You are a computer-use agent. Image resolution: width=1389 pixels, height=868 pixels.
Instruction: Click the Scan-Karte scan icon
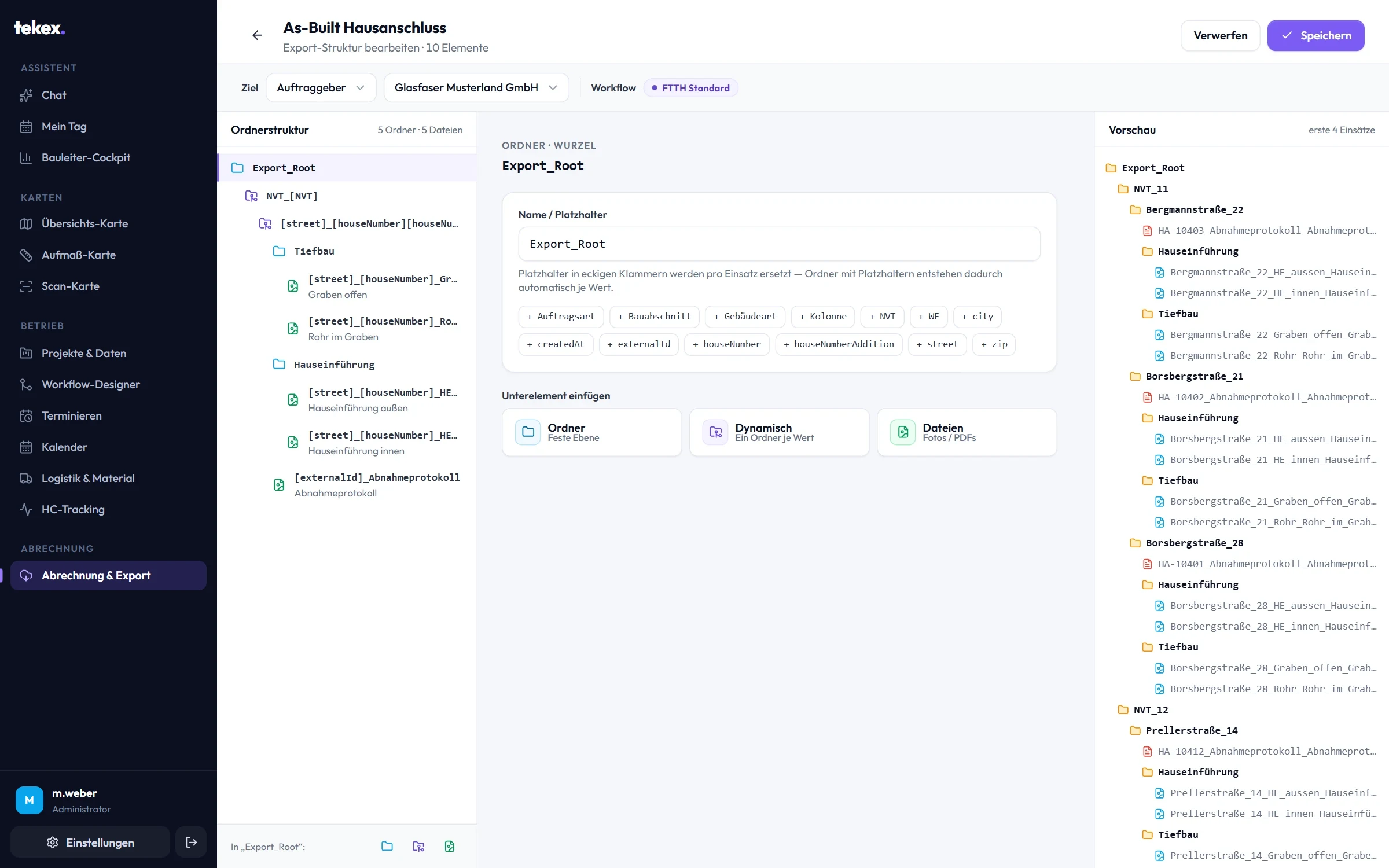pyautogui.click(x=26, y=286)
